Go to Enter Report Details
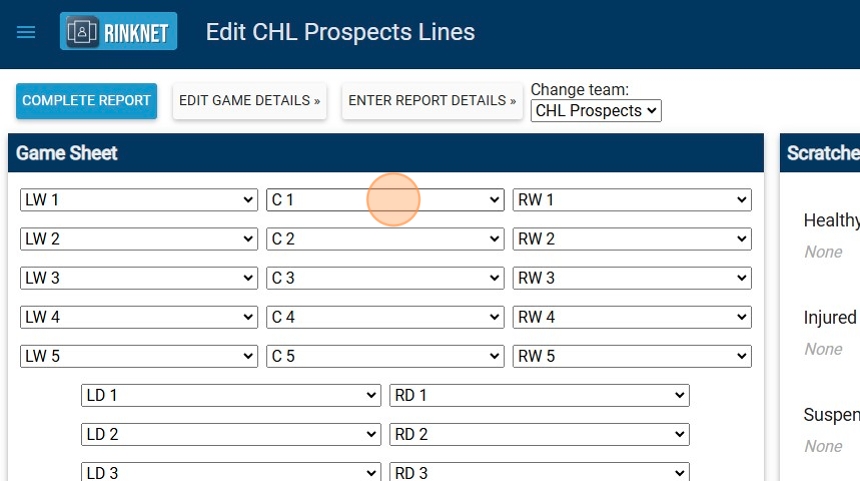This screenshot has height=481, width=860. coord(432,101)
